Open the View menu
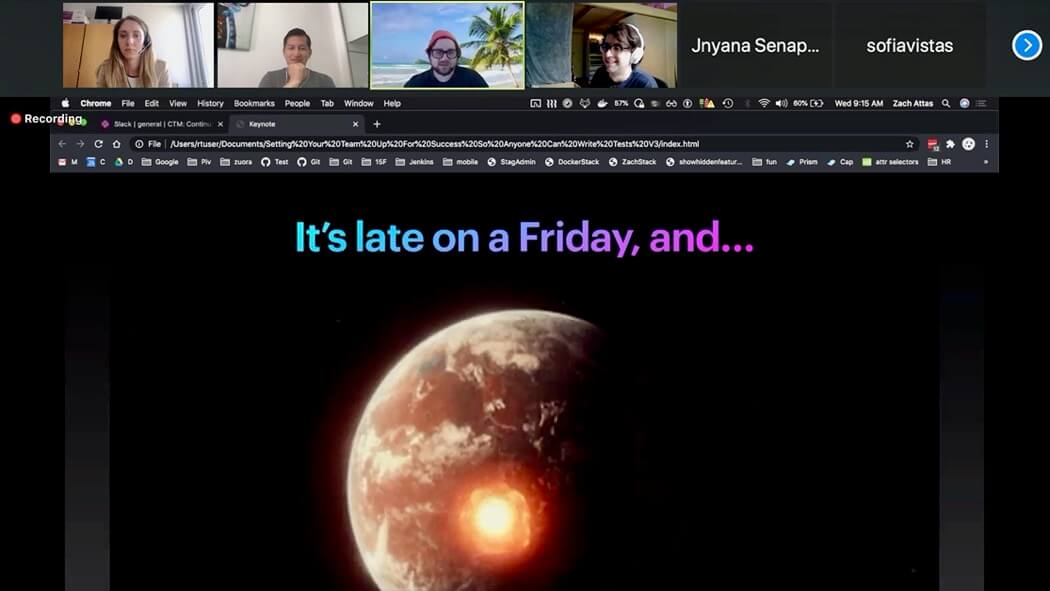The width and height of the screenshot is (1050, 591). point(178,104)
